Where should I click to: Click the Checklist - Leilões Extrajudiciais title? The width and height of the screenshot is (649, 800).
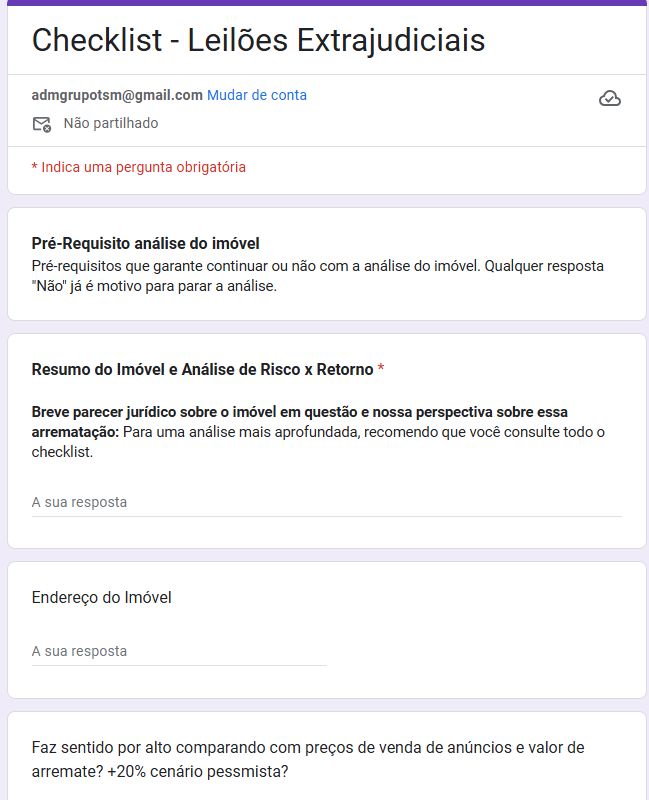tap(258, 40)
